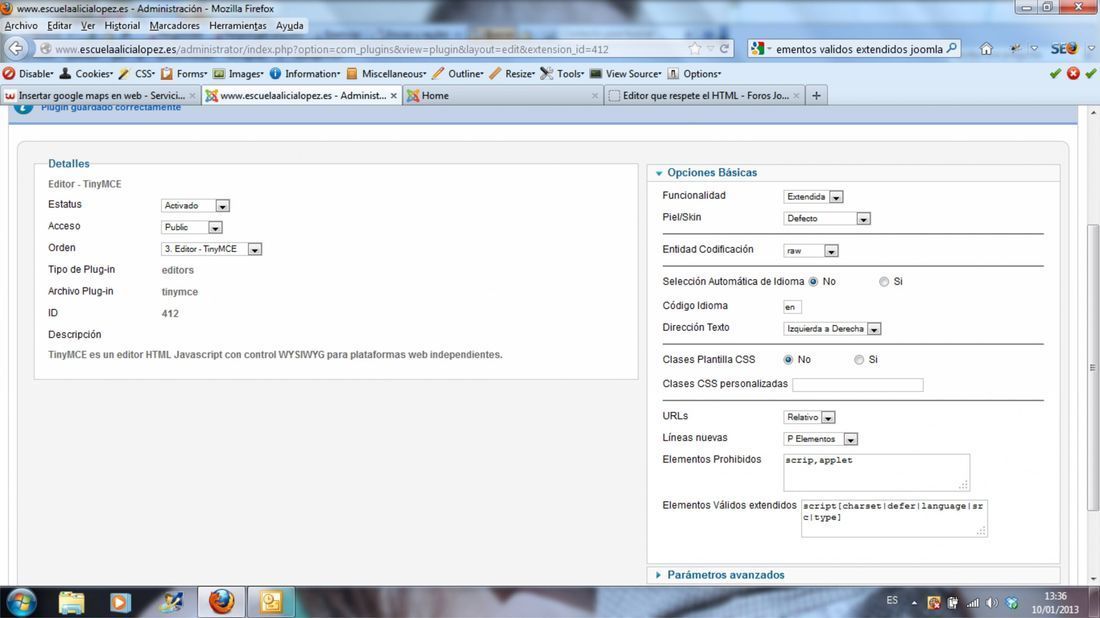
Task: Select No for Clases Plantilla CSS
Action: pyautogui.click(x=788, y=359)
